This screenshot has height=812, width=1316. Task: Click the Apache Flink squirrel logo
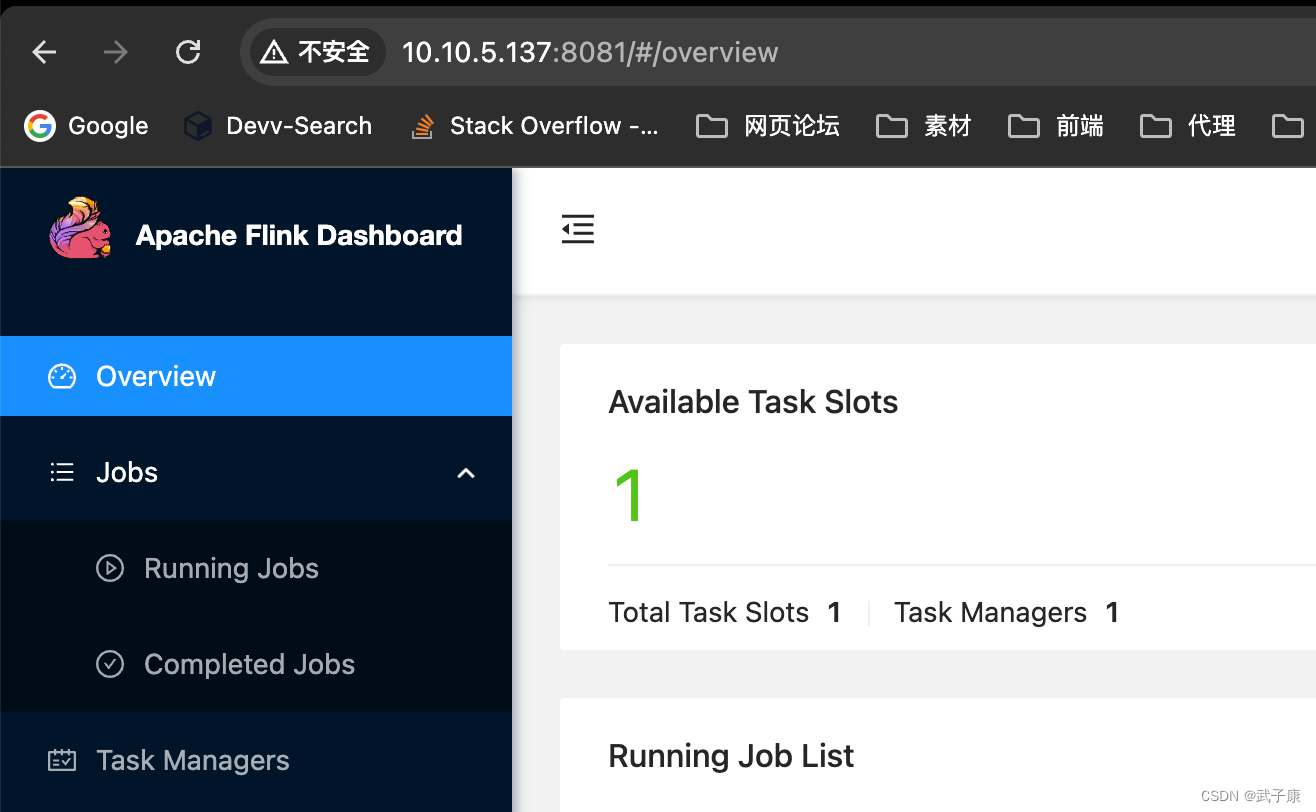(x=79, y=228)
